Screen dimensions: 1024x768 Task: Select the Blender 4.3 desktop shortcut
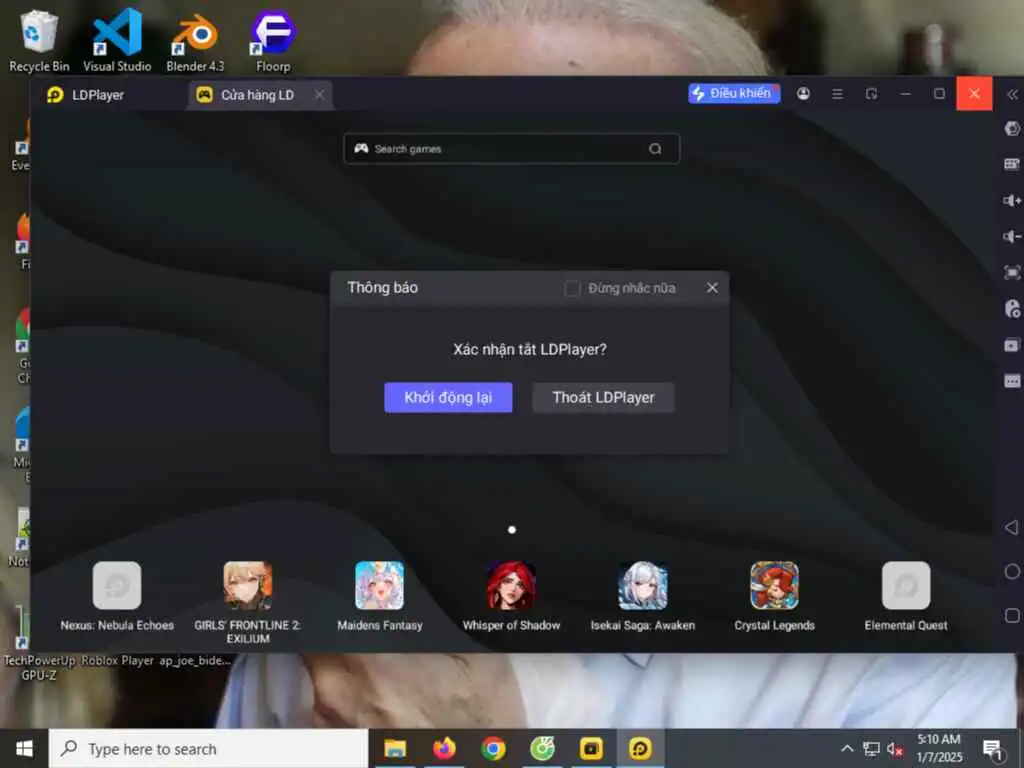[195, 40]
